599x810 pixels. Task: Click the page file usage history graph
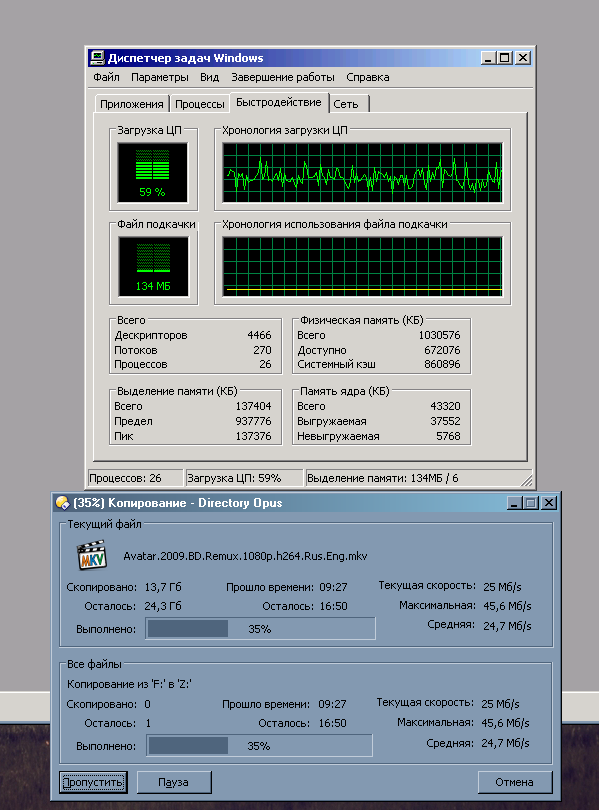[x=362, y=267]
